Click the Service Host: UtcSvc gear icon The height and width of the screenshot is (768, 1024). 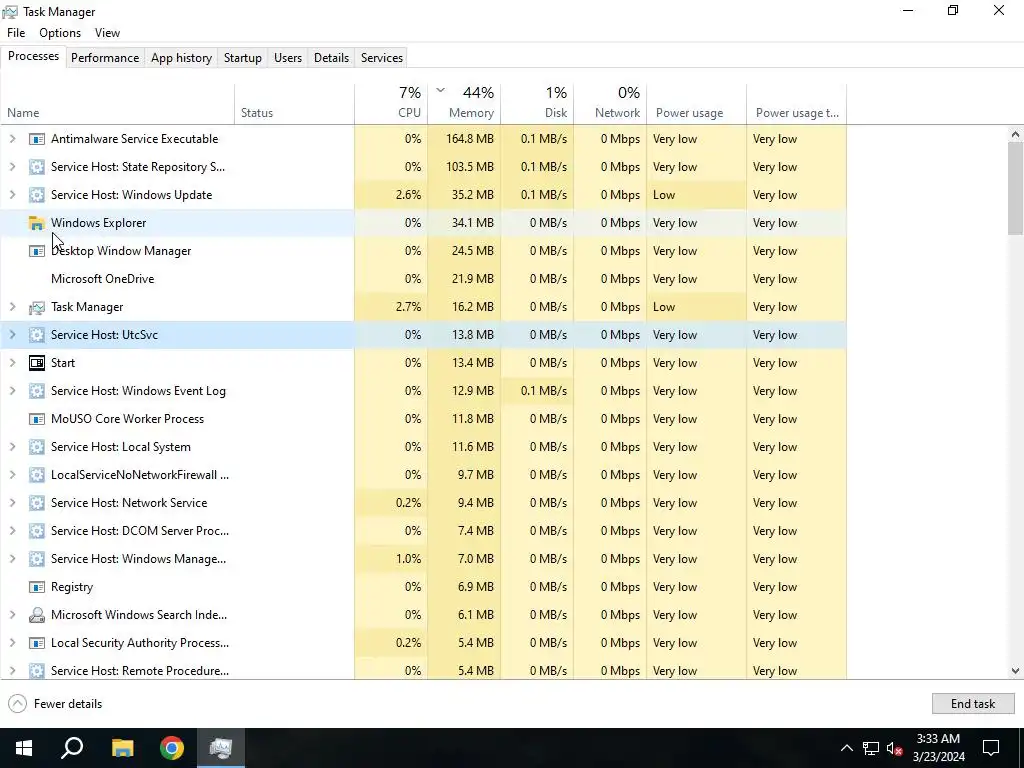tap(37, 335)
